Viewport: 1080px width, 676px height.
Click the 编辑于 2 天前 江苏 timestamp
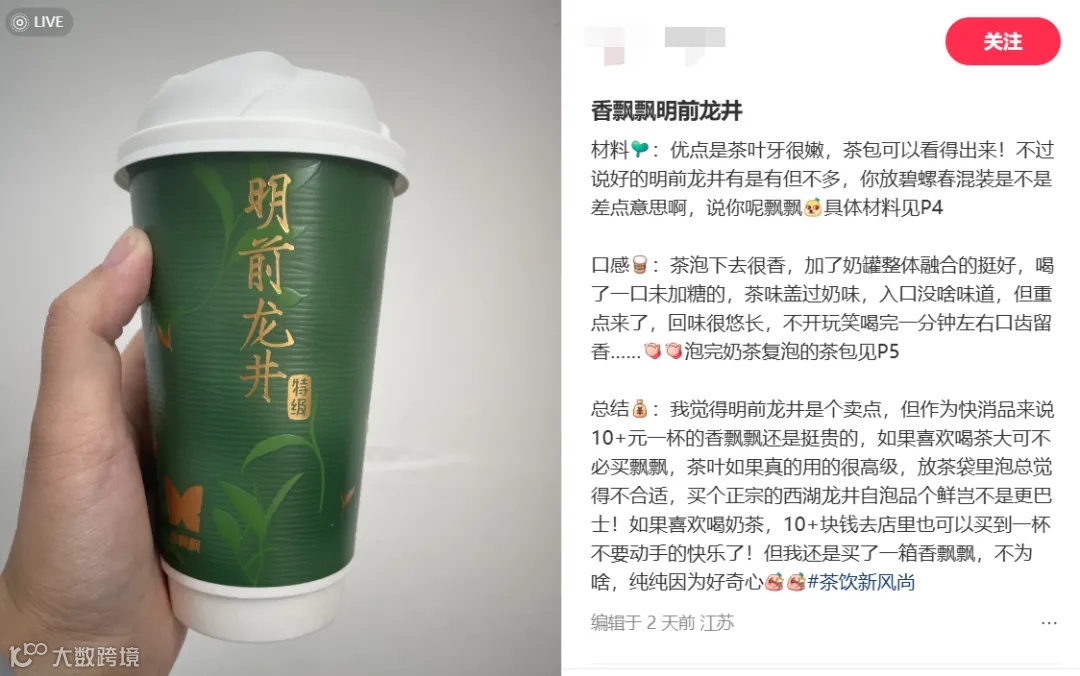663,623
